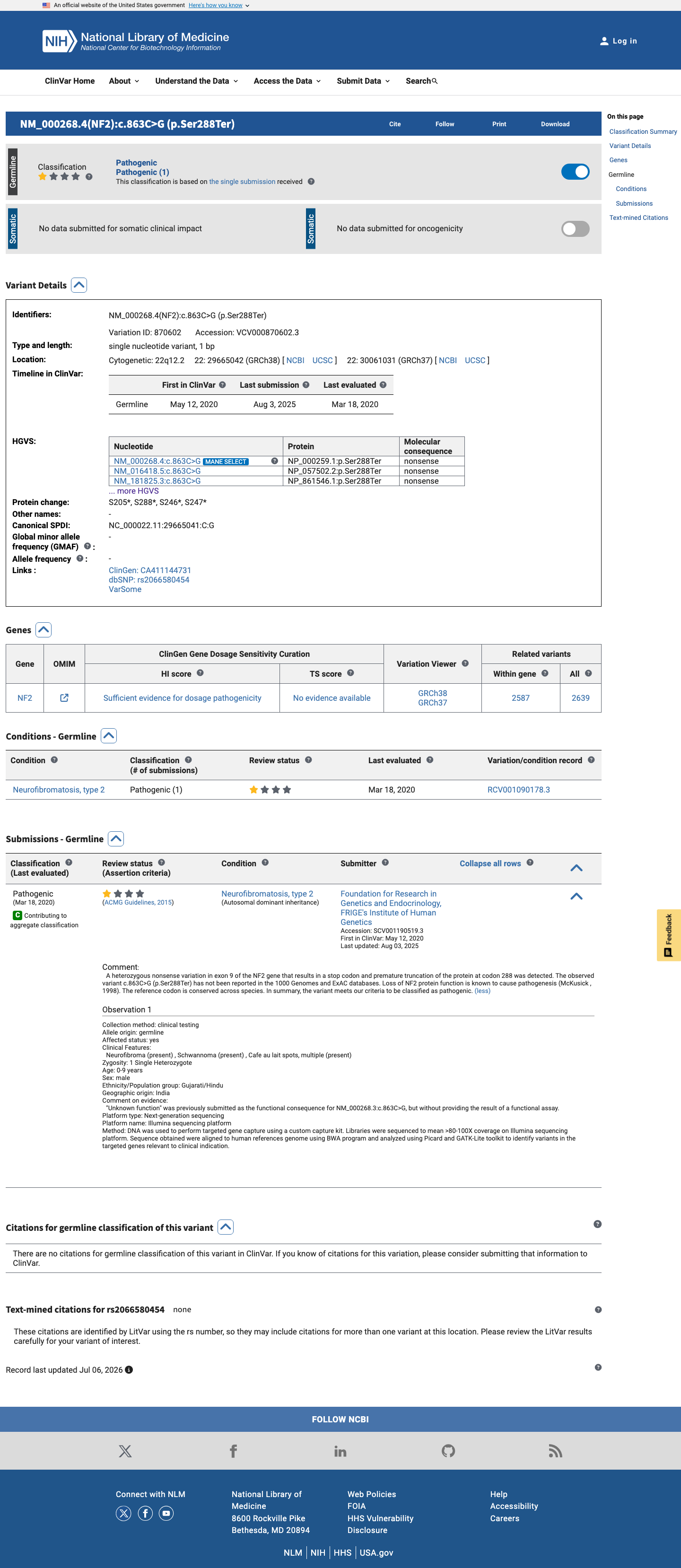The image size is (681, 1568).
Task: Click the help icon for Allele frequency
Action: pyautogui.click(x=80, y=558)
